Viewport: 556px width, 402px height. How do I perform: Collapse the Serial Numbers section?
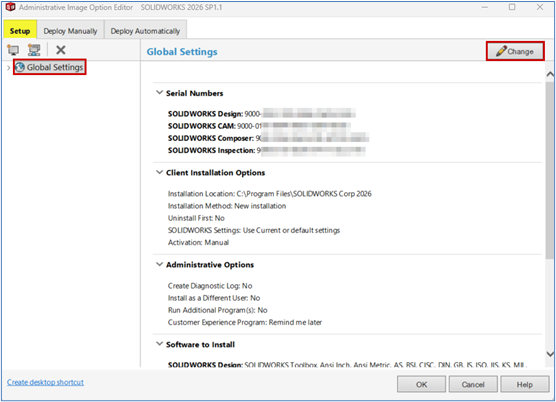point(160,93)
